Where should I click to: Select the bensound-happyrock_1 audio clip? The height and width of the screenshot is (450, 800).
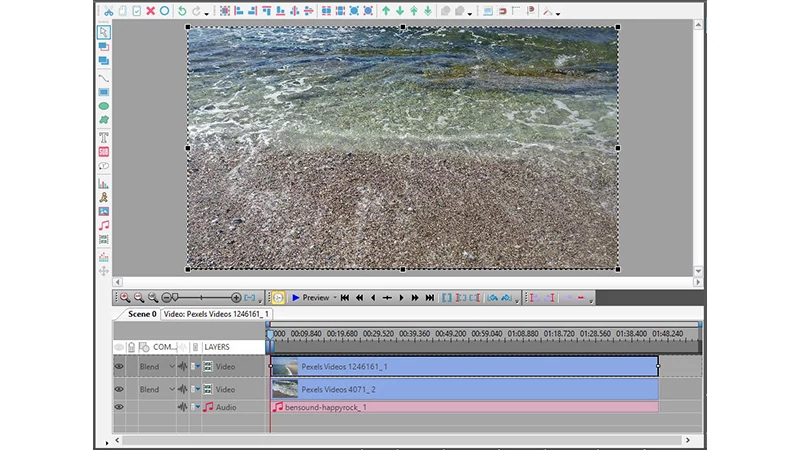click(465, 407)
